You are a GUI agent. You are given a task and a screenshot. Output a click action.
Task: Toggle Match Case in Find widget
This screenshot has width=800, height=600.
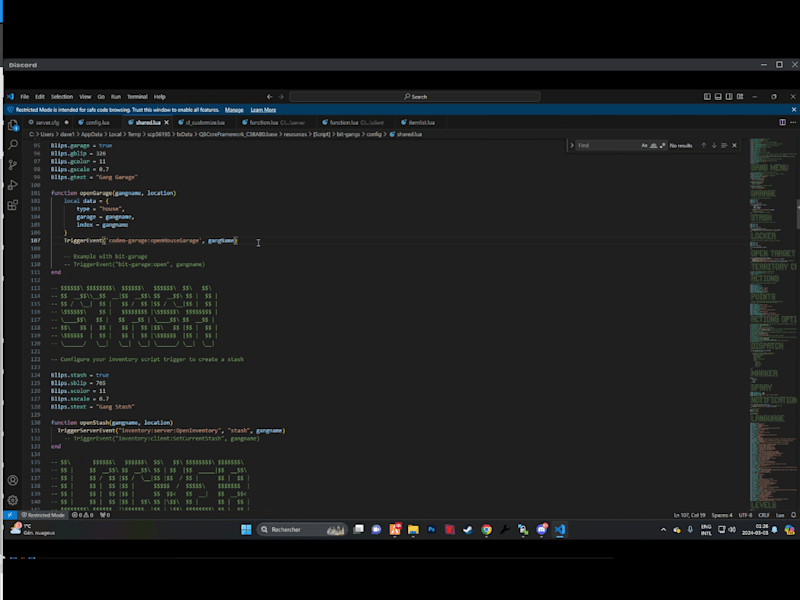[644, 145]
